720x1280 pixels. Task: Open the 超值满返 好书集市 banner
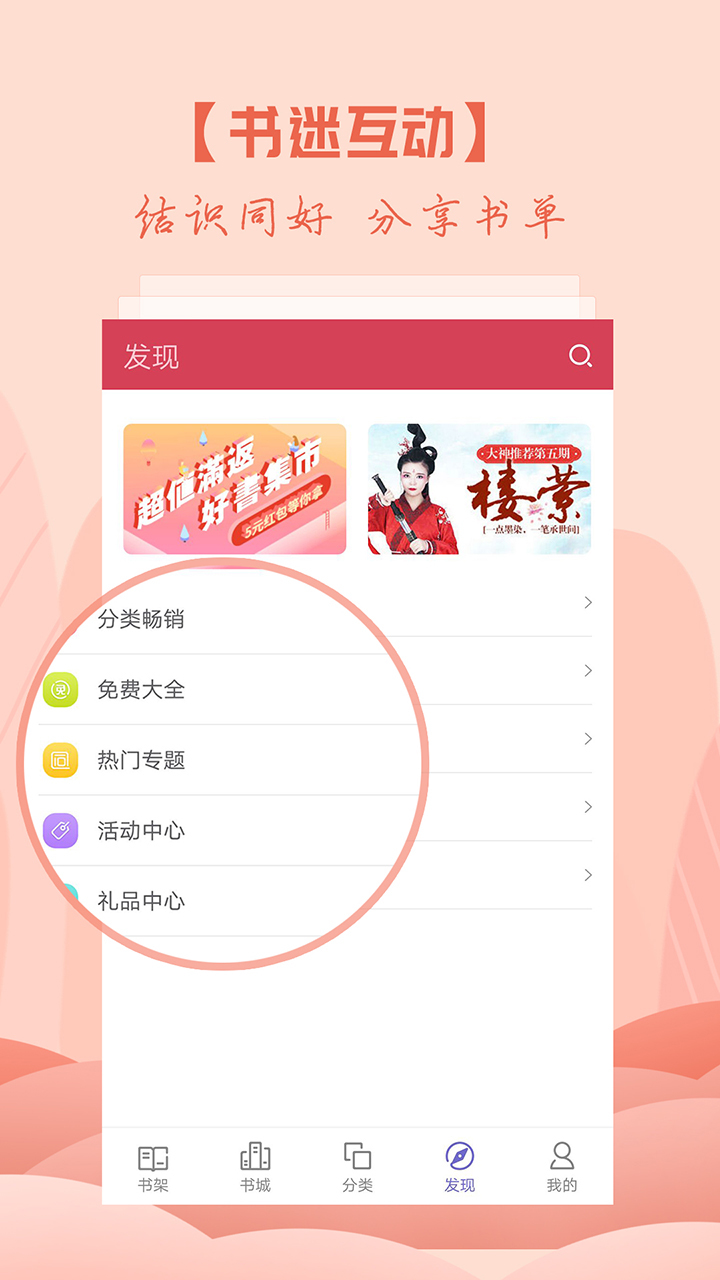(235, 489)
